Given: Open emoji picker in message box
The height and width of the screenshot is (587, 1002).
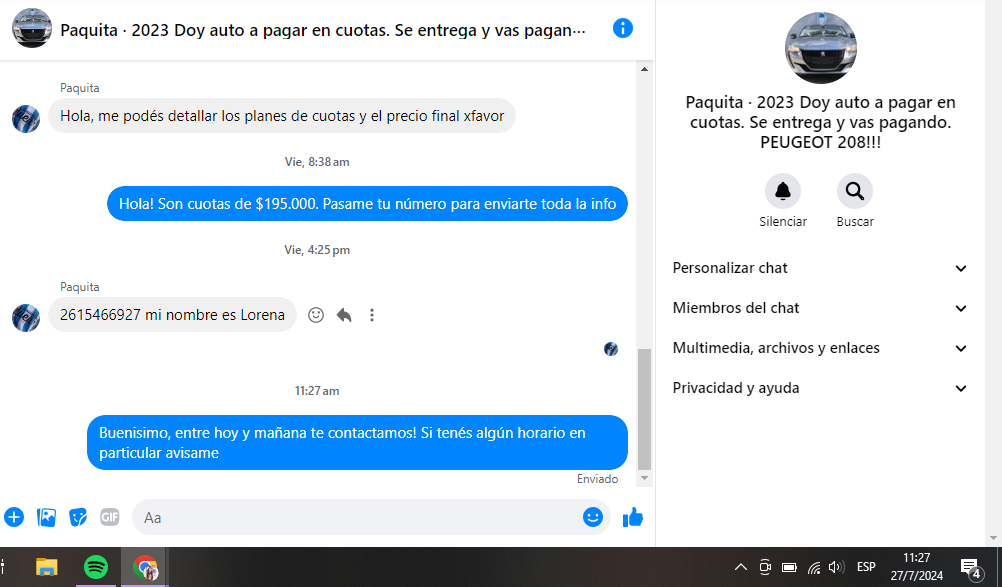Looking at the screenshot, I should coord(592,517).
